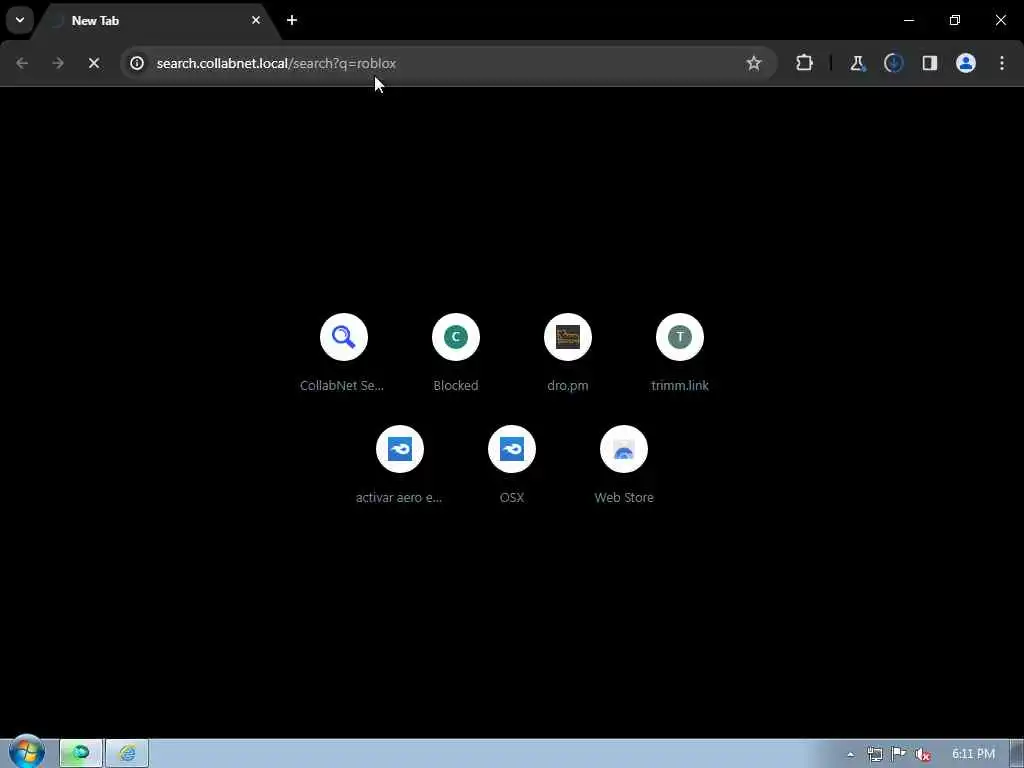Go back to previous page
The image size is (1024, 768).
pos(22,63)
